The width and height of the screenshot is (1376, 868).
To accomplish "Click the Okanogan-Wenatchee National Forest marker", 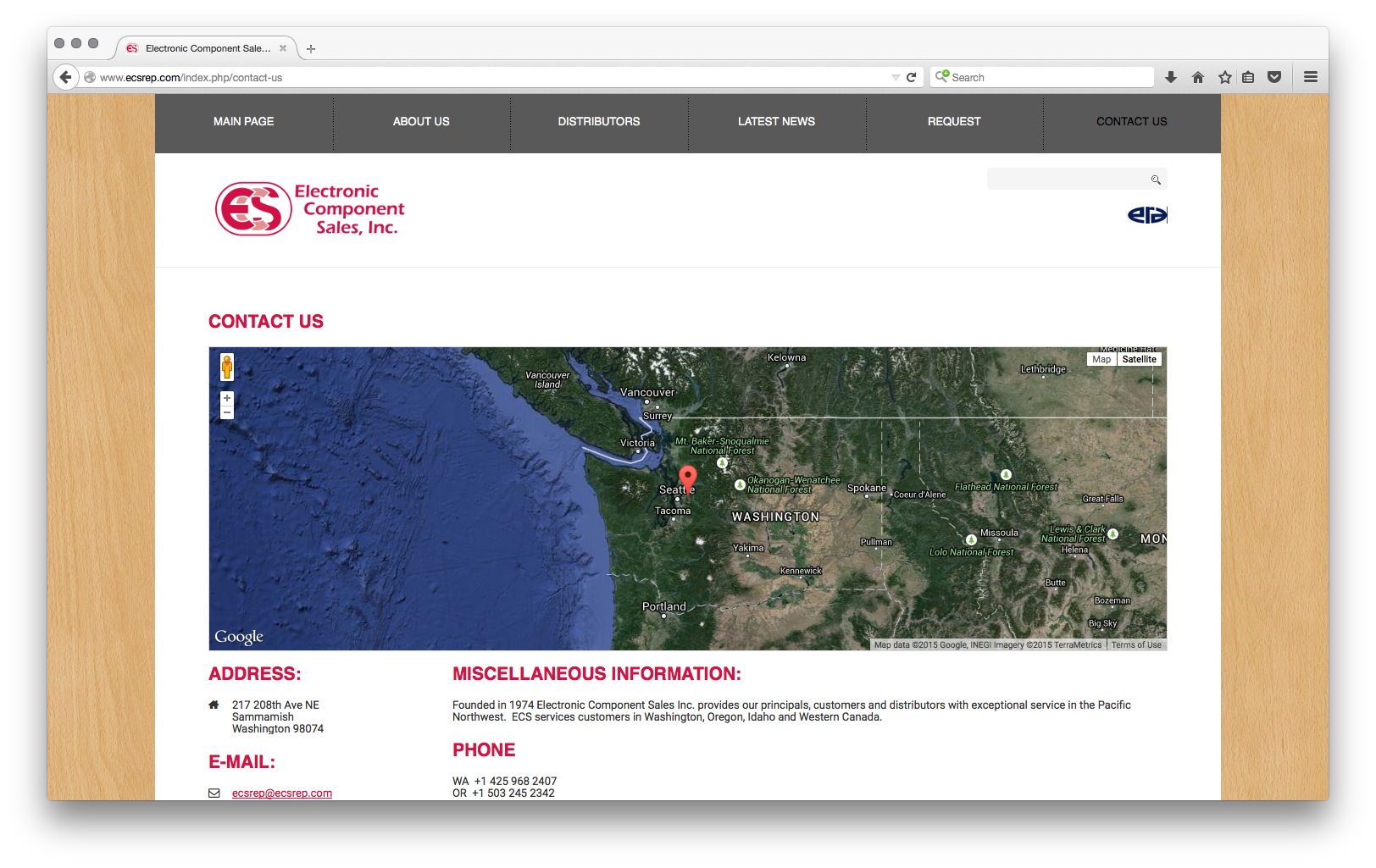I will 740,485.
